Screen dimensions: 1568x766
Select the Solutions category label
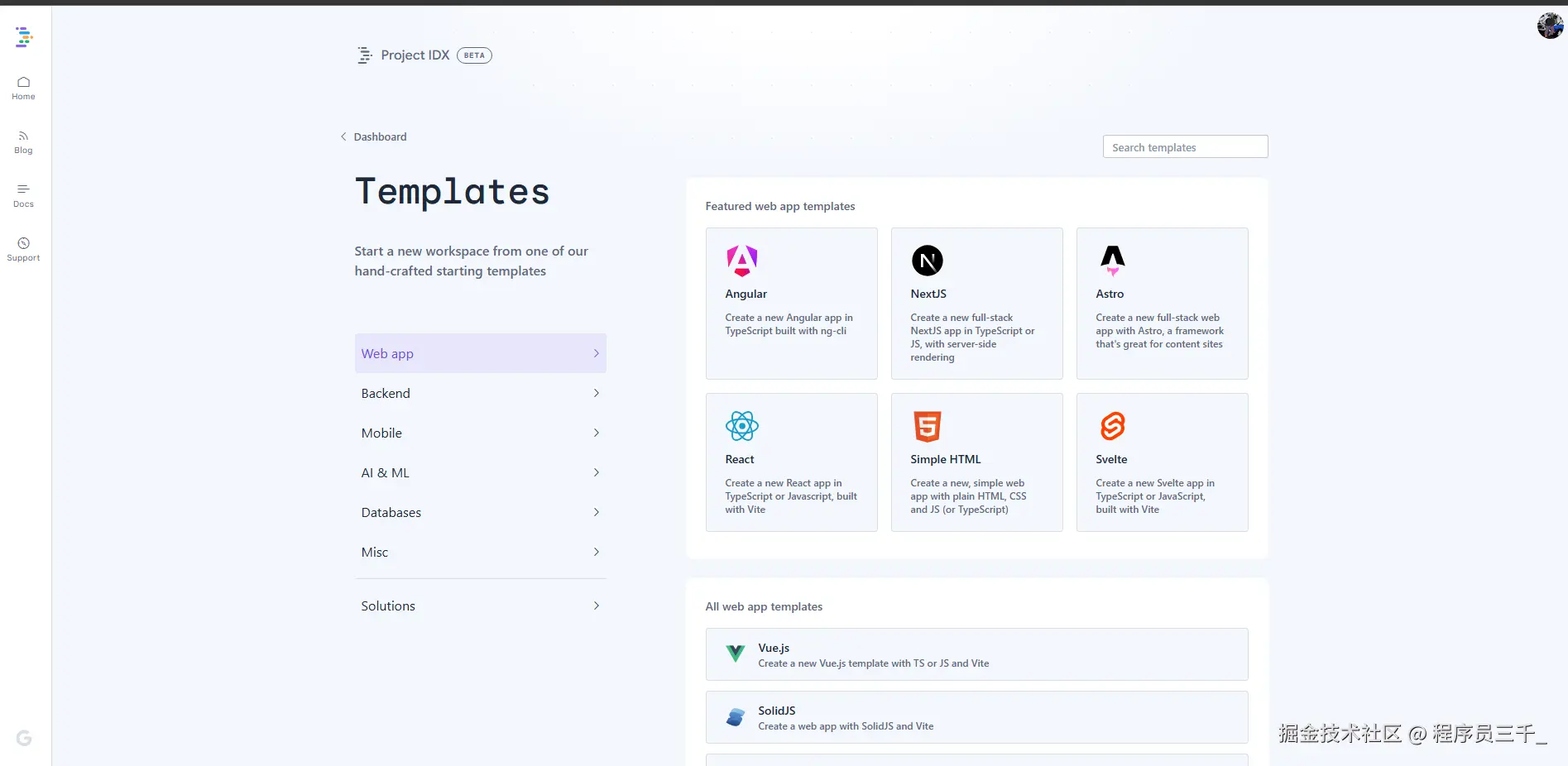point(388,606)
